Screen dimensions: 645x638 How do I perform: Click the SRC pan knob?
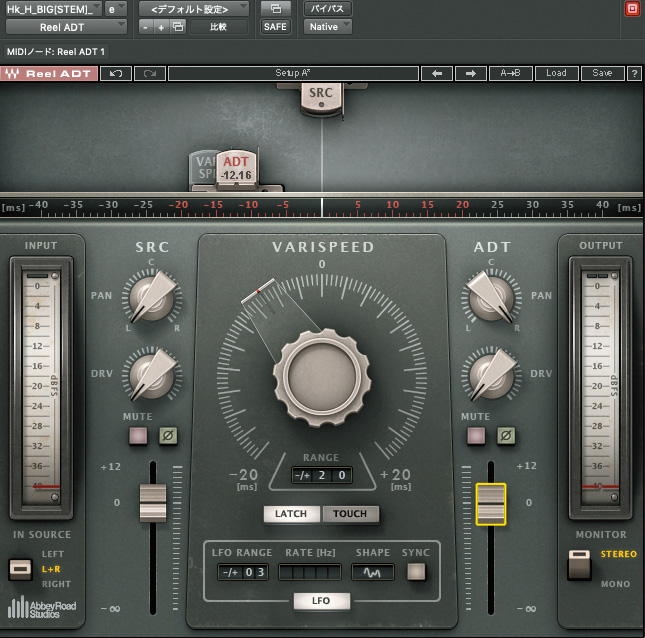(x=152, y=297)
